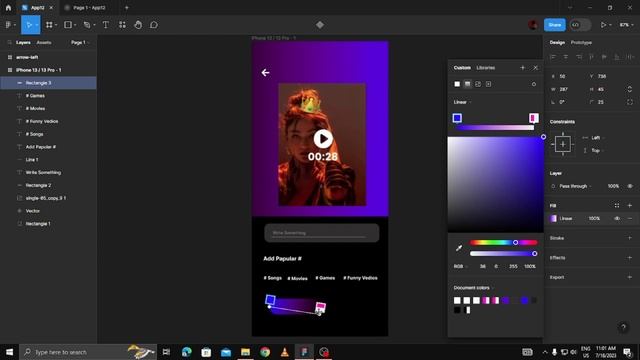Open the Figma main menu
This screenshot has height=360, width=640.
pos(9,25)
